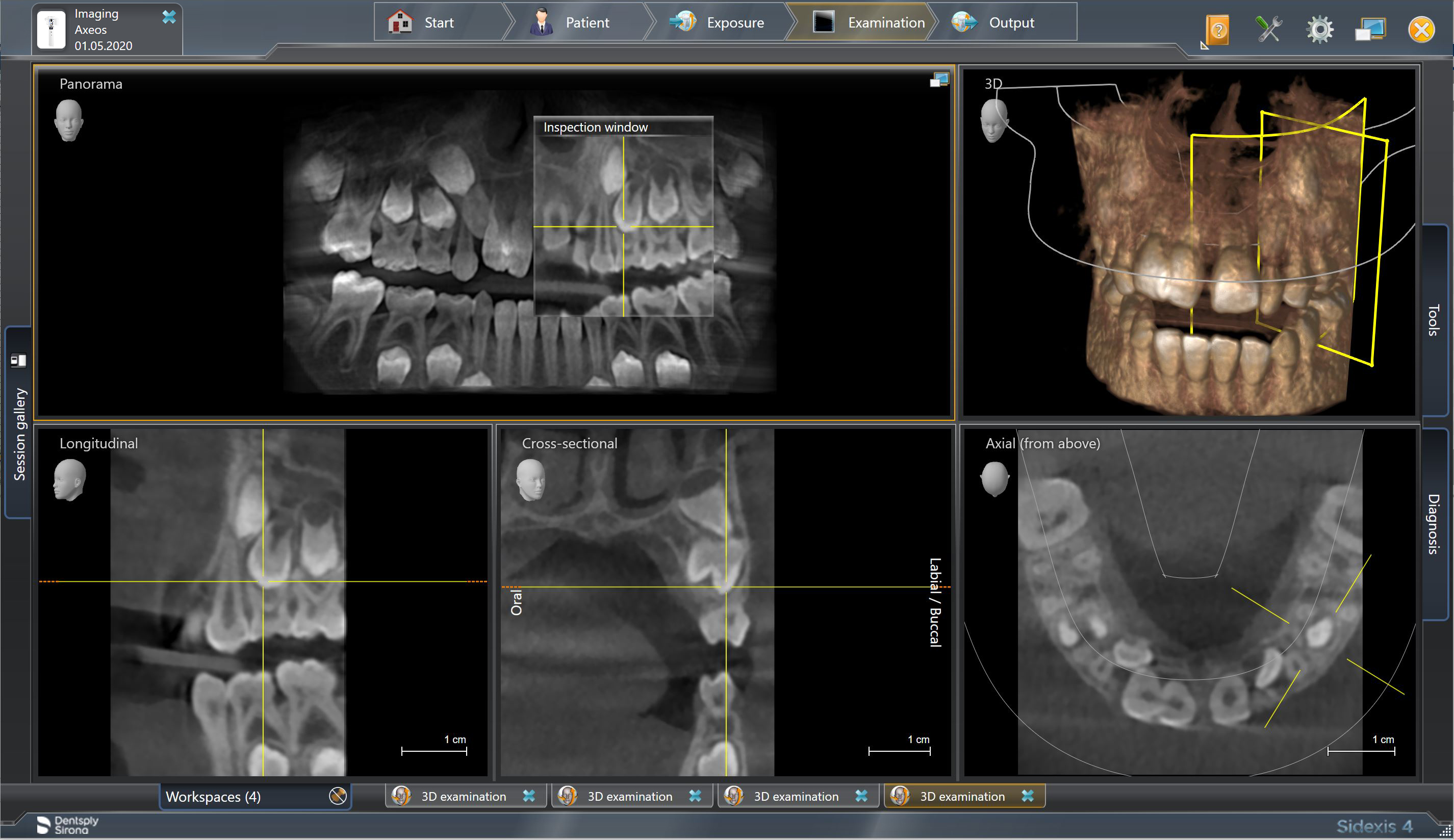Open the Start phase
Screen dimensions: 1454x840
440,22
